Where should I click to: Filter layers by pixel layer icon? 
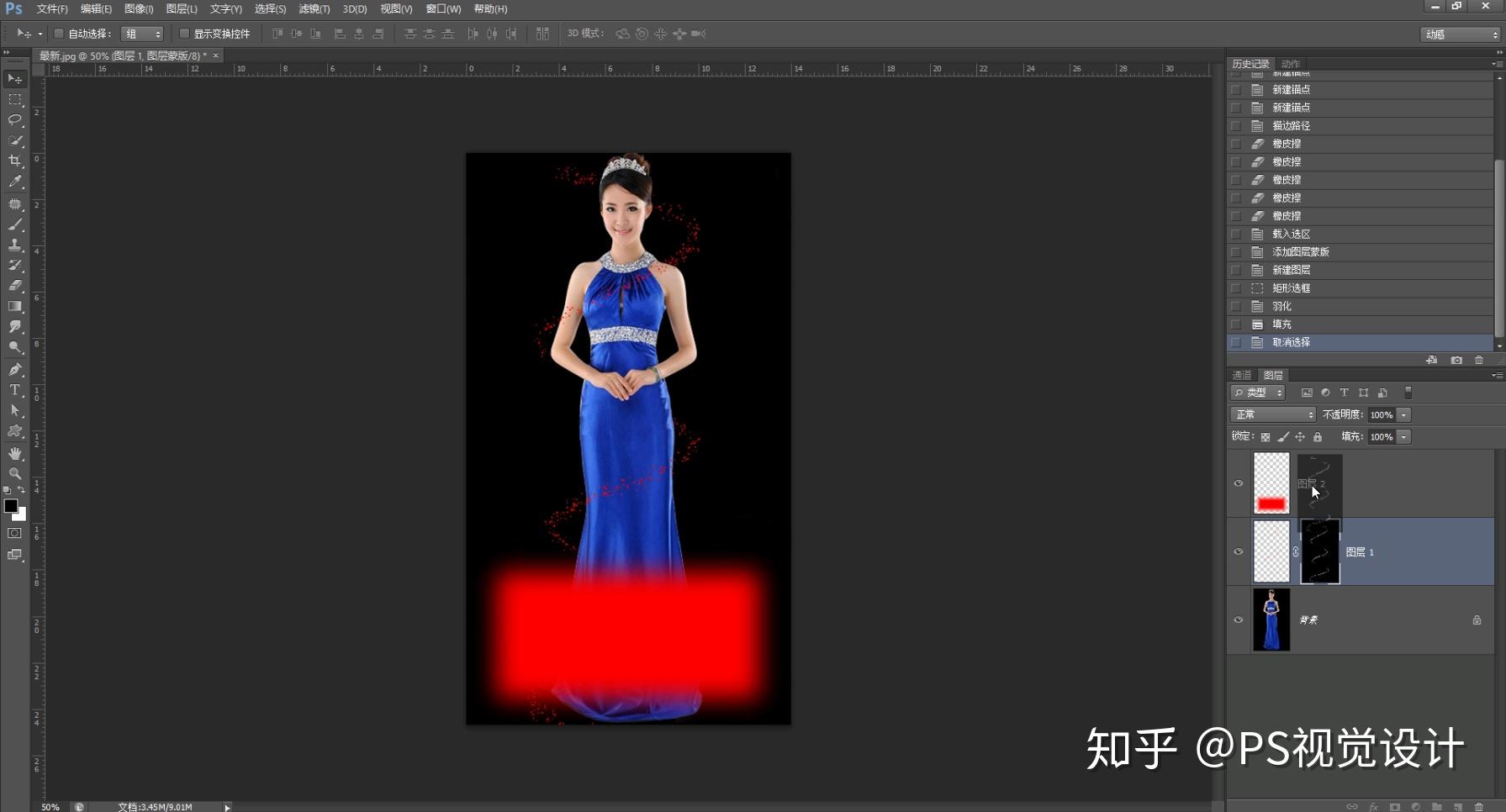click(1307, 393)
